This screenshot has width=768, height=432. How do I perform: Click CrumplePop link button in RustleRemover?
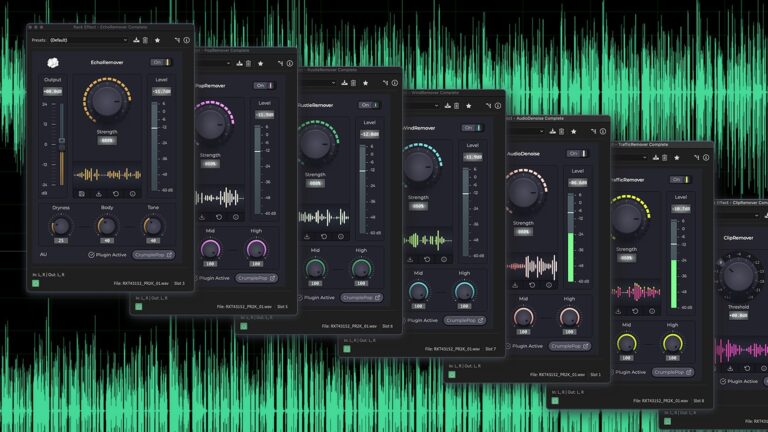[361, 298]
